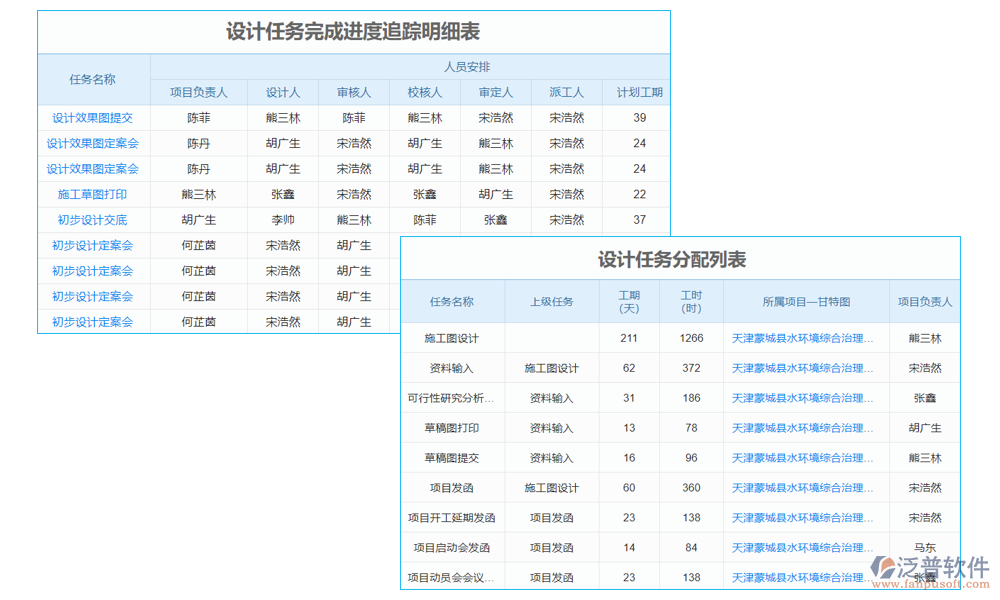Open Gantt link for 草稿图提交 row

tap(806, 458)
